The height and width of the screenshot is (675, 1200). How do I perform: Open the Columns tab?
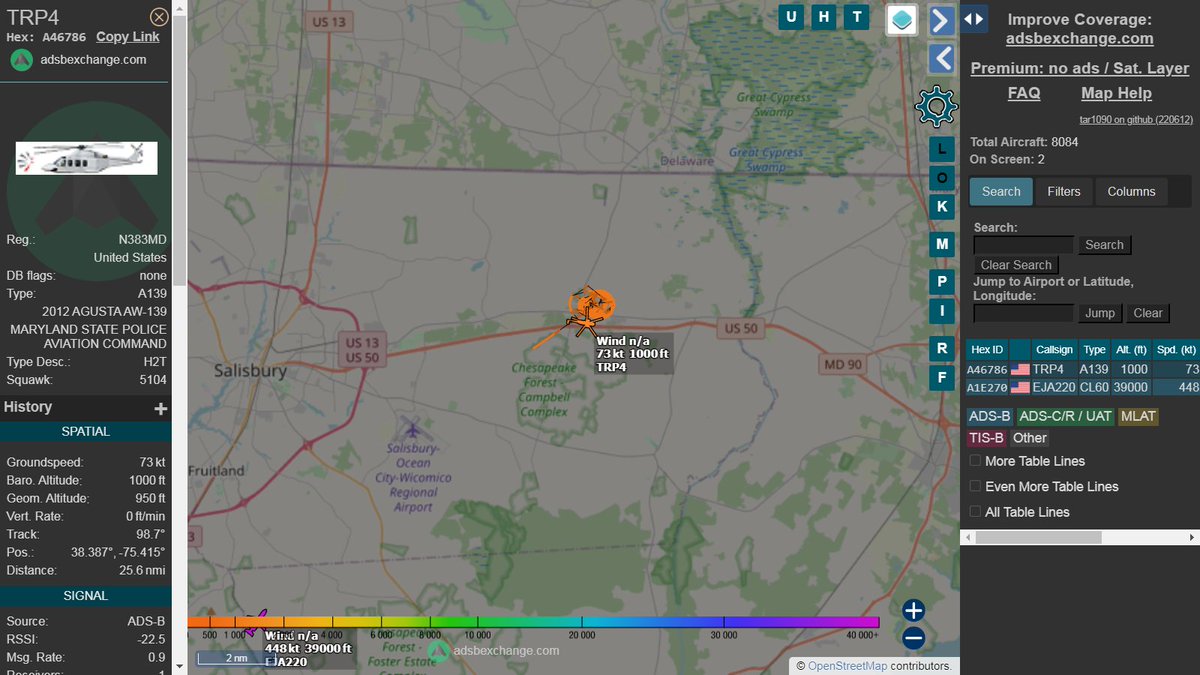point(1131,191)
